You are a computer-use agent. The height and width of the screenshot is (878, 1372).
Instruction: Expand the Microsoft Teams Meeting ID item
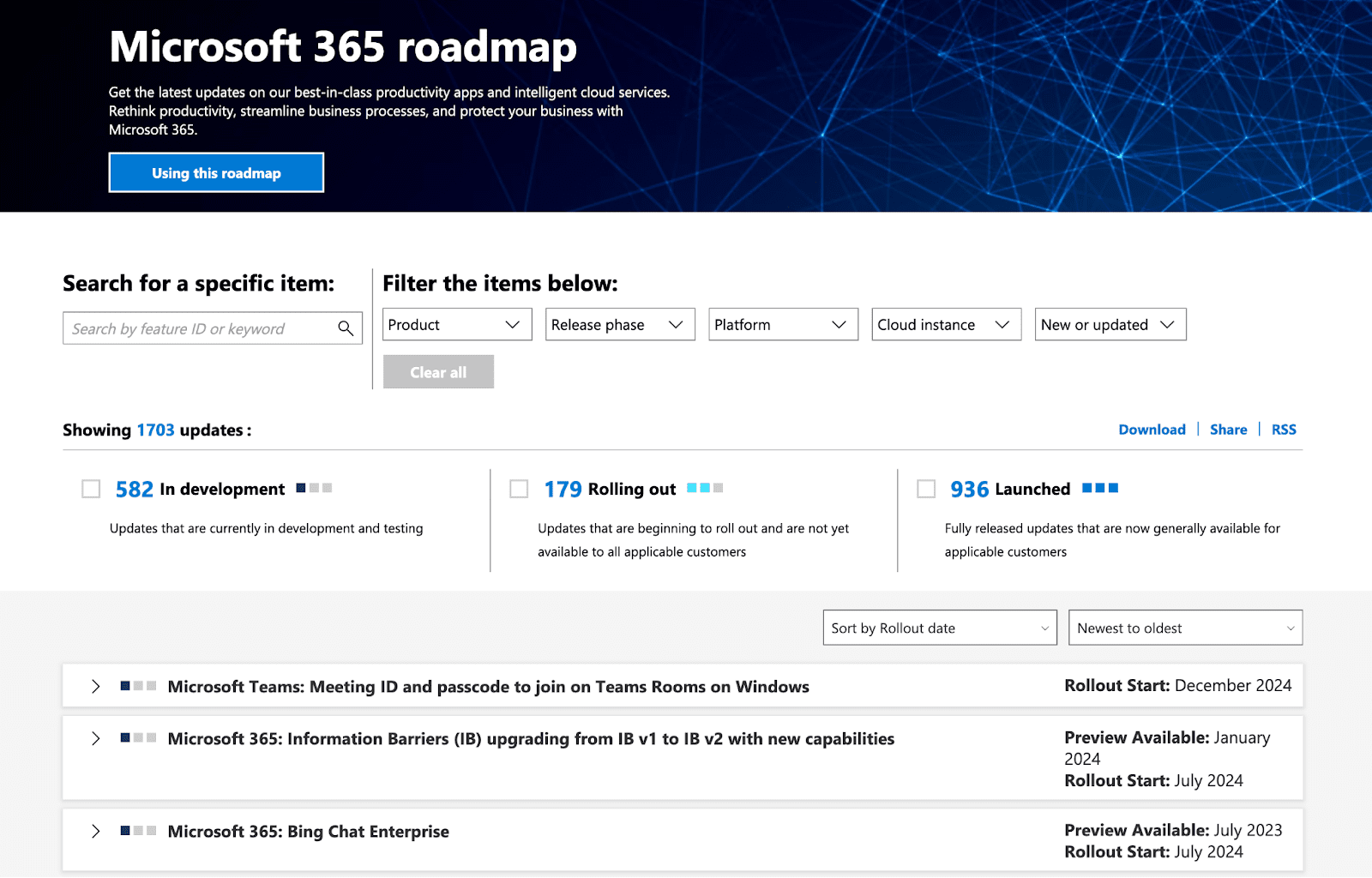click(x=96, y=687)
